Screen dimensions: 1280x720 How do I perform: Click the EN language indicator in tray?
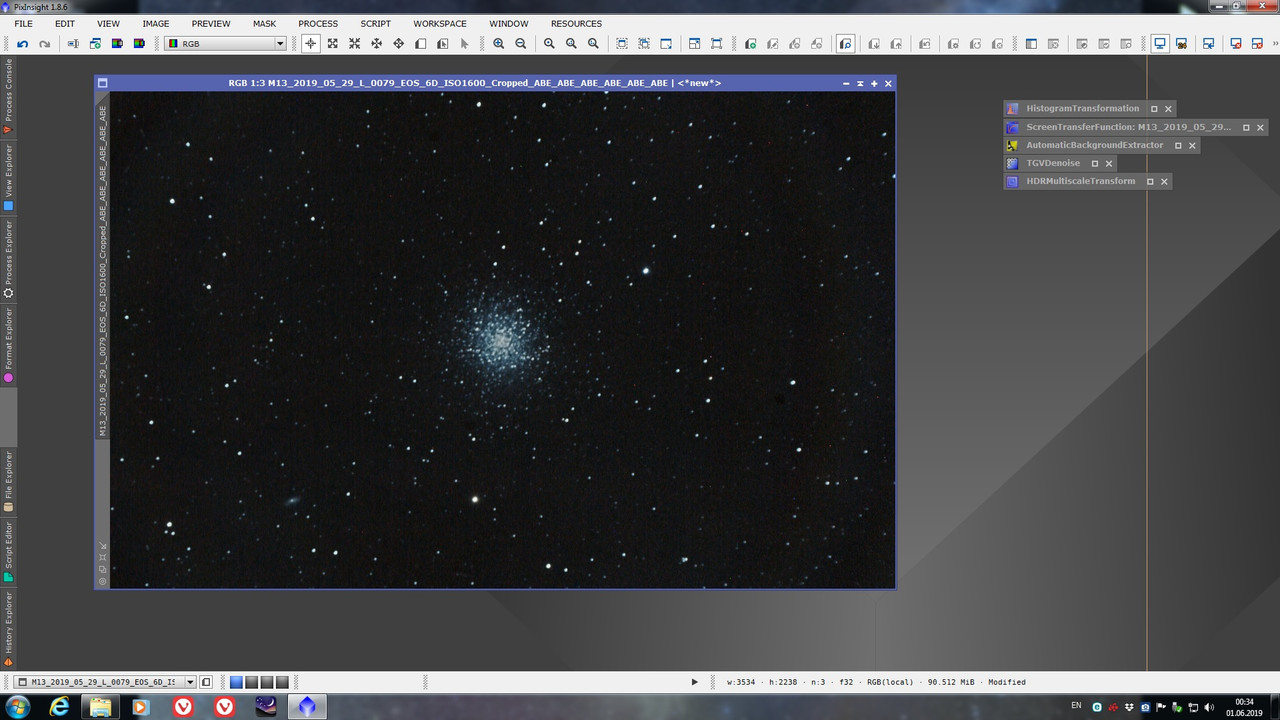(1076, 706)
